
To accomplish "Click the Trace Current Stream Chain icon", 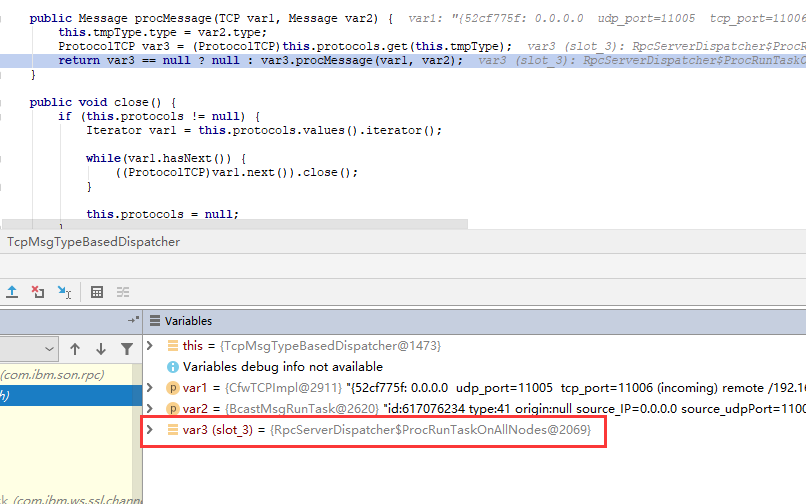I will [123, 292].
